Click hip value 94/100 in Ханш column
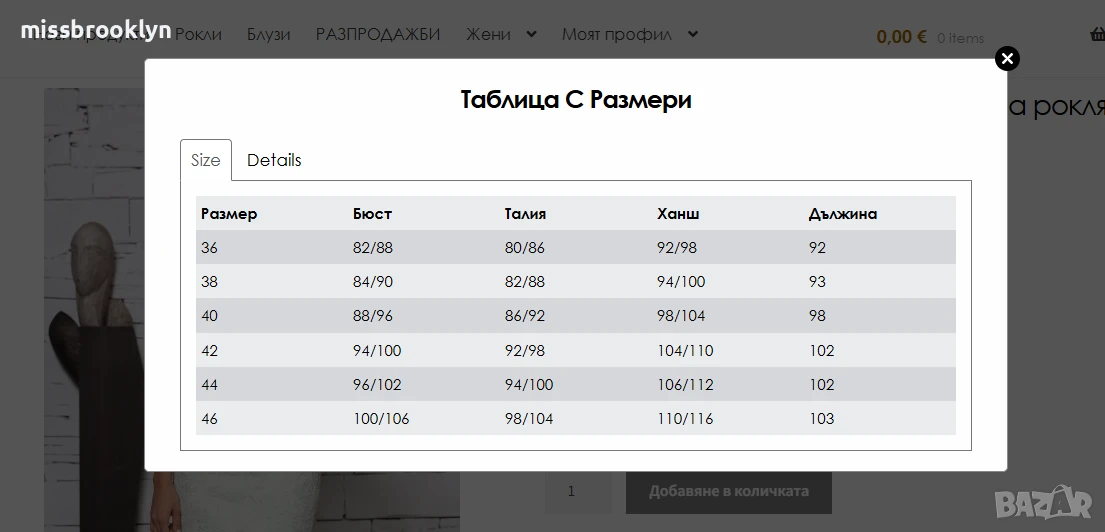1105x532 pixels. (681, 282)
